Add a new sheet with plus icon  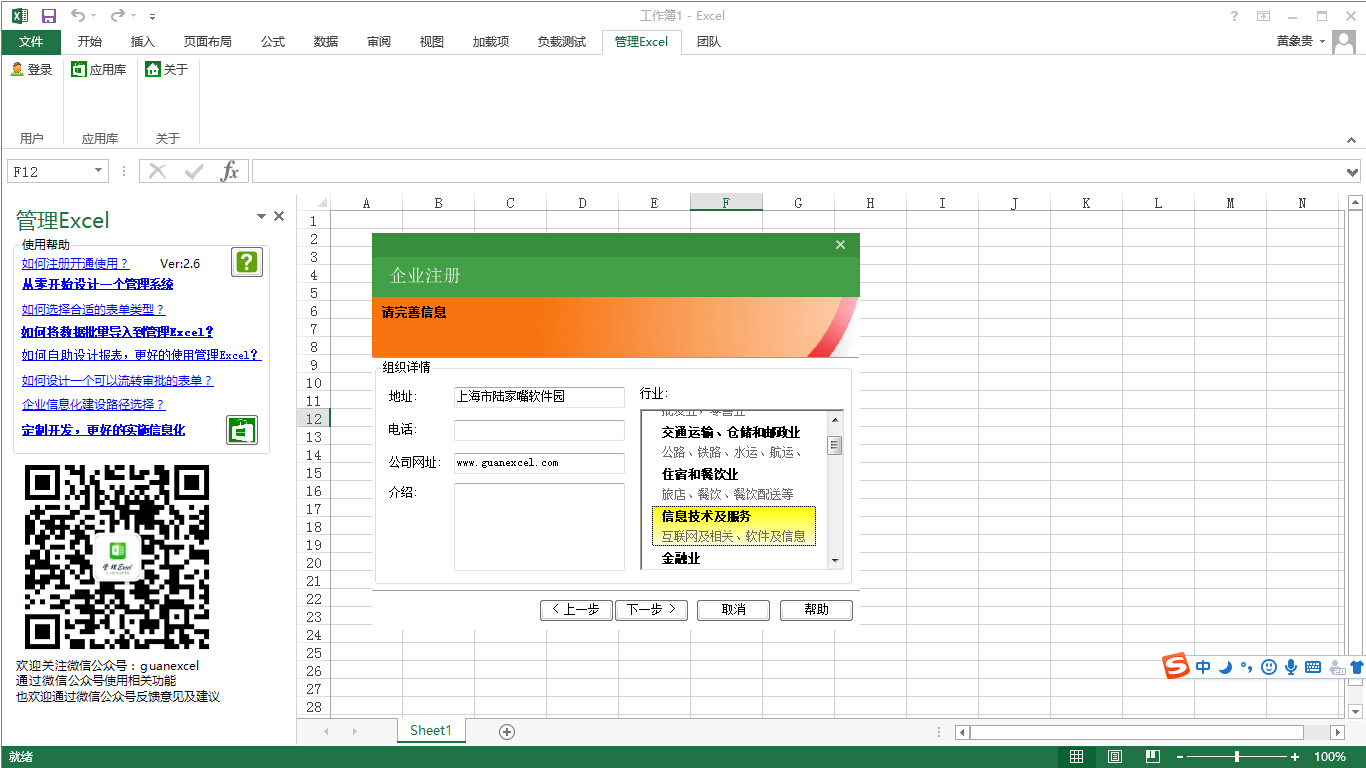tap(507, 732)
